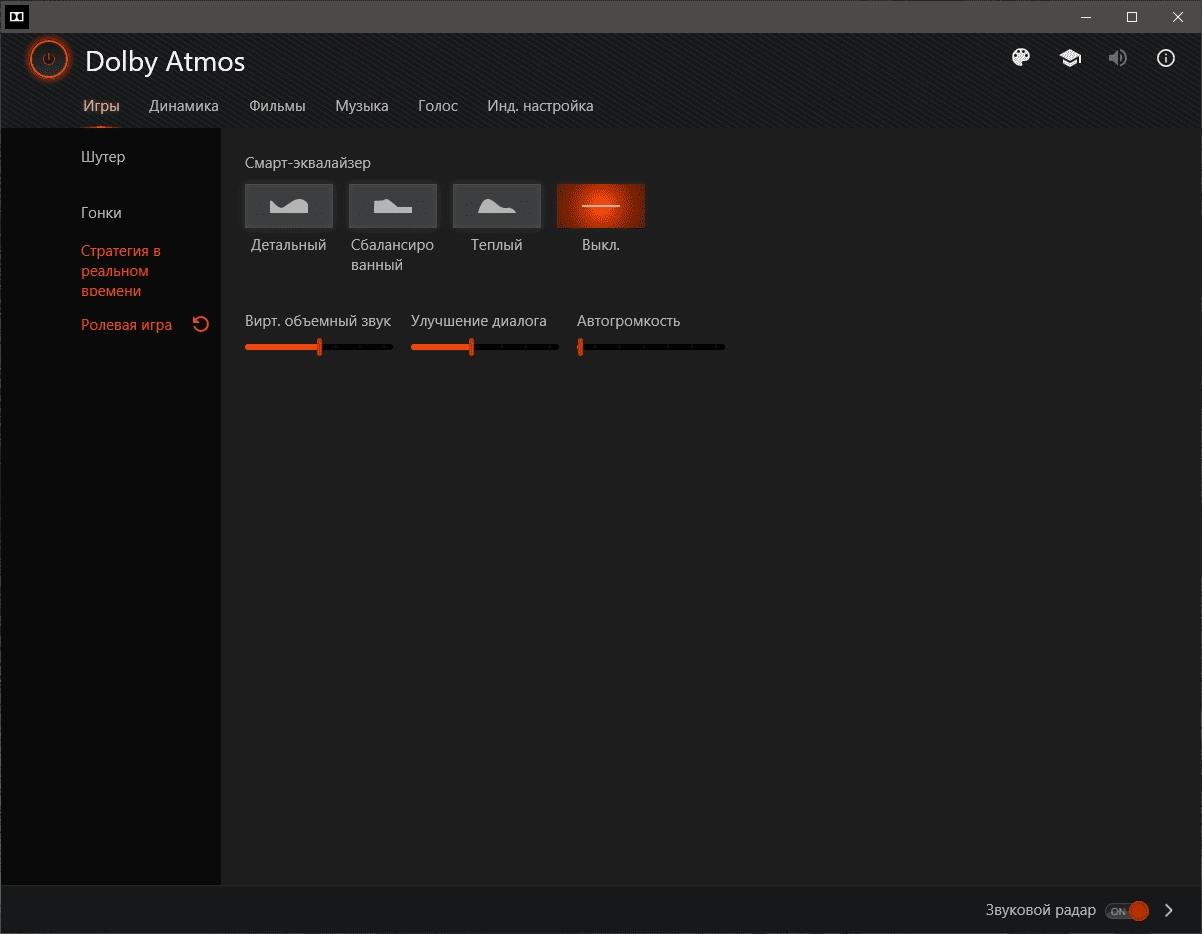This screenshot has height=934, width=1202.
Task: Click the Dolby Atmos title text
Action: (165, 62)
